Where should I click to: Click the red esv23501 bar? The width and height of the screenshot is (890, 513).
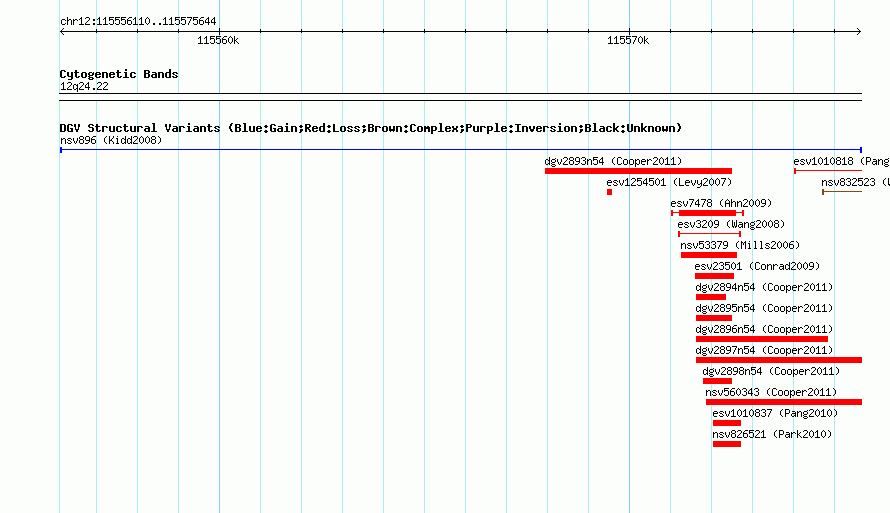715,276
